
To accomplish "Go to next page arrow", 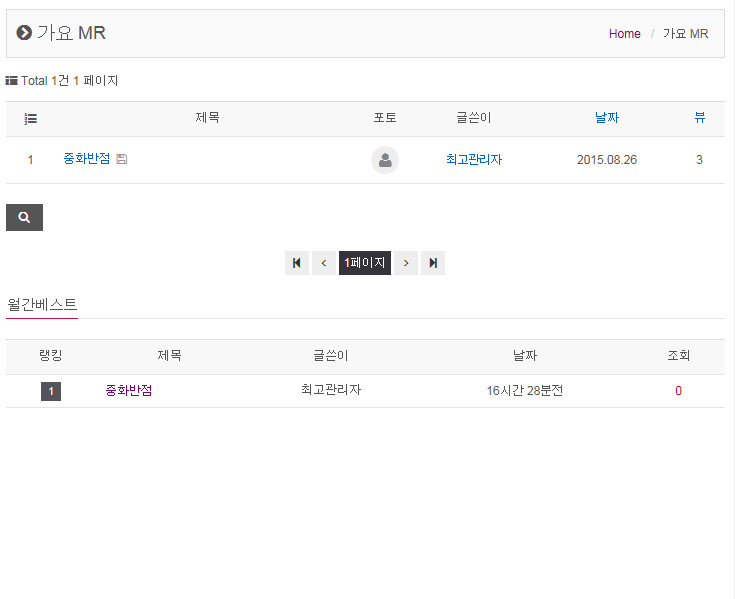I will [x=406, y=263].
